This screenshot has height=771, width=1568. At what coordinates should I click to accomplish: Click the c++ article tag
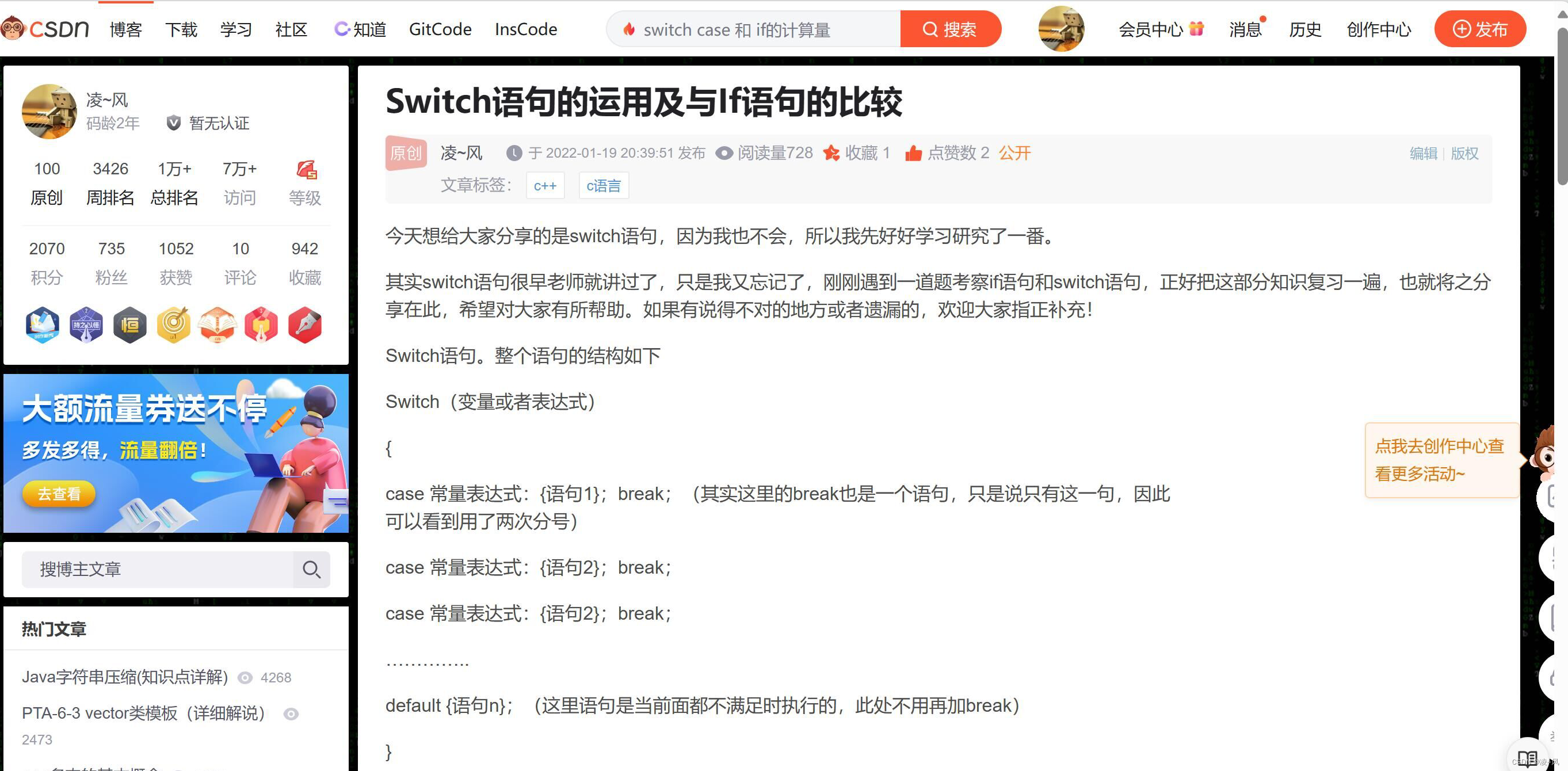[545, 186]
